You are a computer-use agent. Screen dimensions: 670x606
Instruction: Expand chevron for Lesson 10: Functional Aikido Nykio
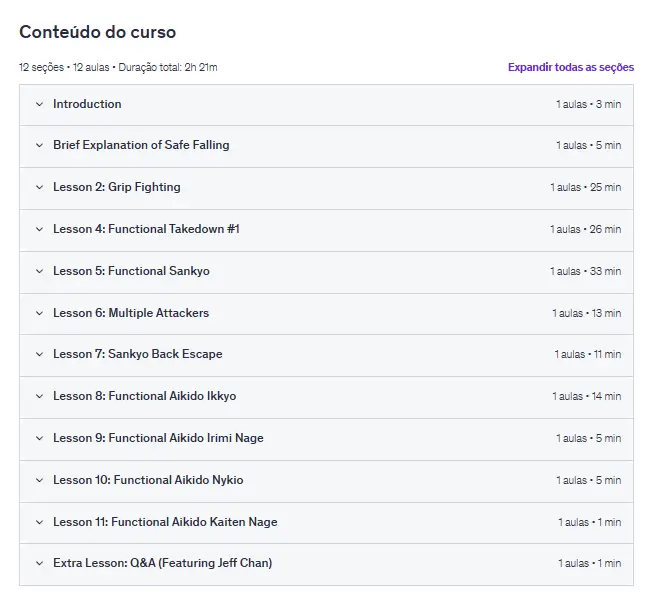coord(39,481)
